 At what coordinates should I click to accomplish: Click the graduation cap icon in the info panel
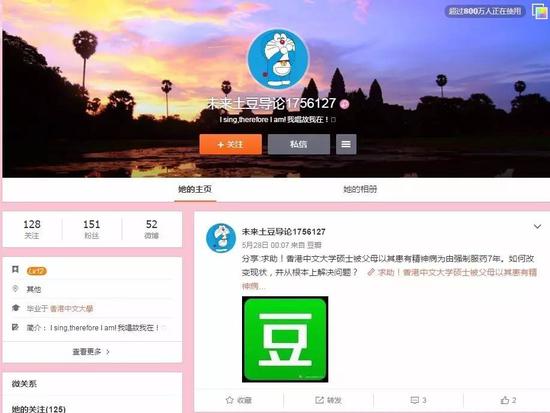point(15,308)
